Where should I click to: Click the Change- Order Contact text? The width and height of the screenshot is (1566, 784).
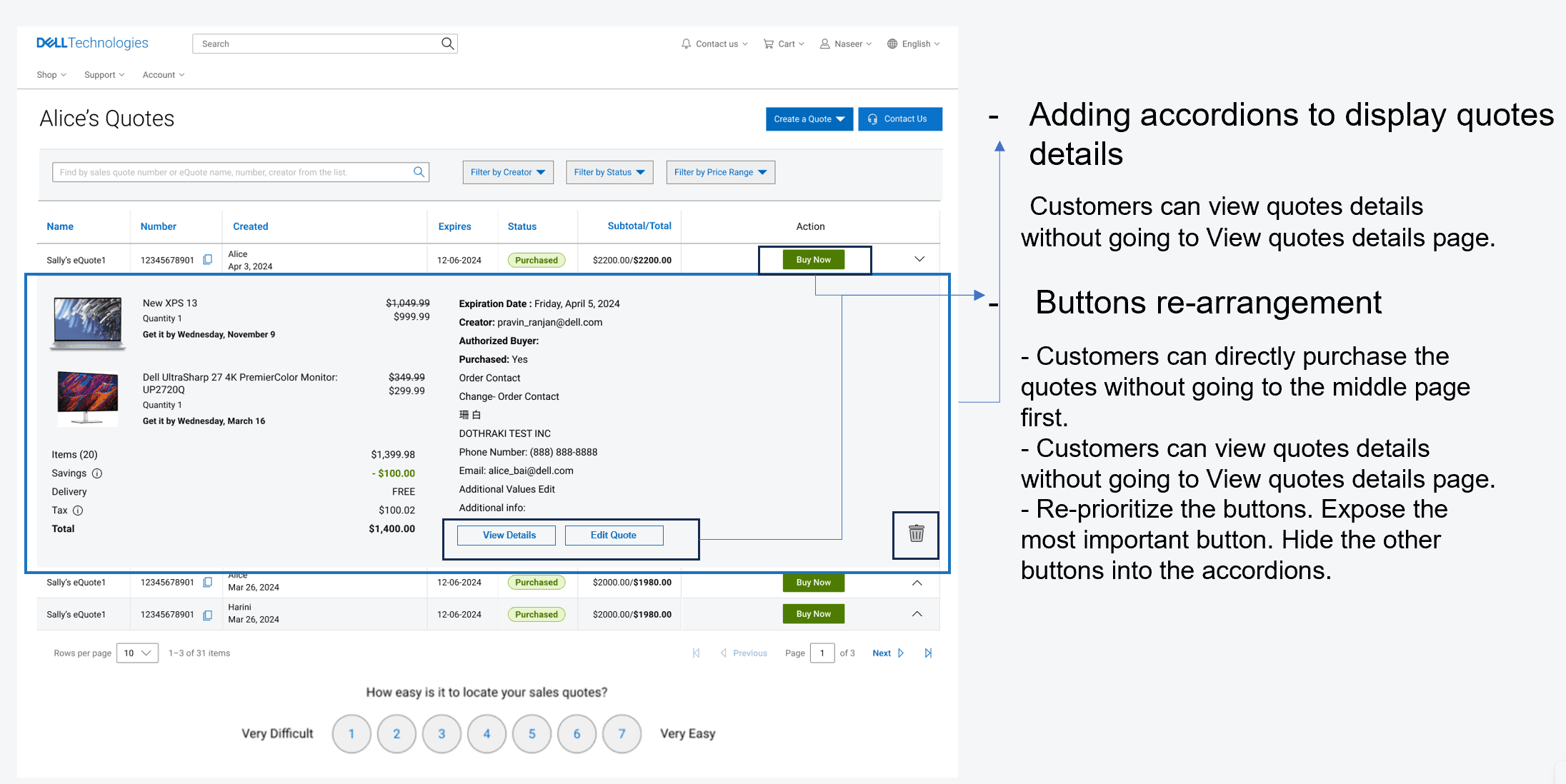click(x=509, y=396)
